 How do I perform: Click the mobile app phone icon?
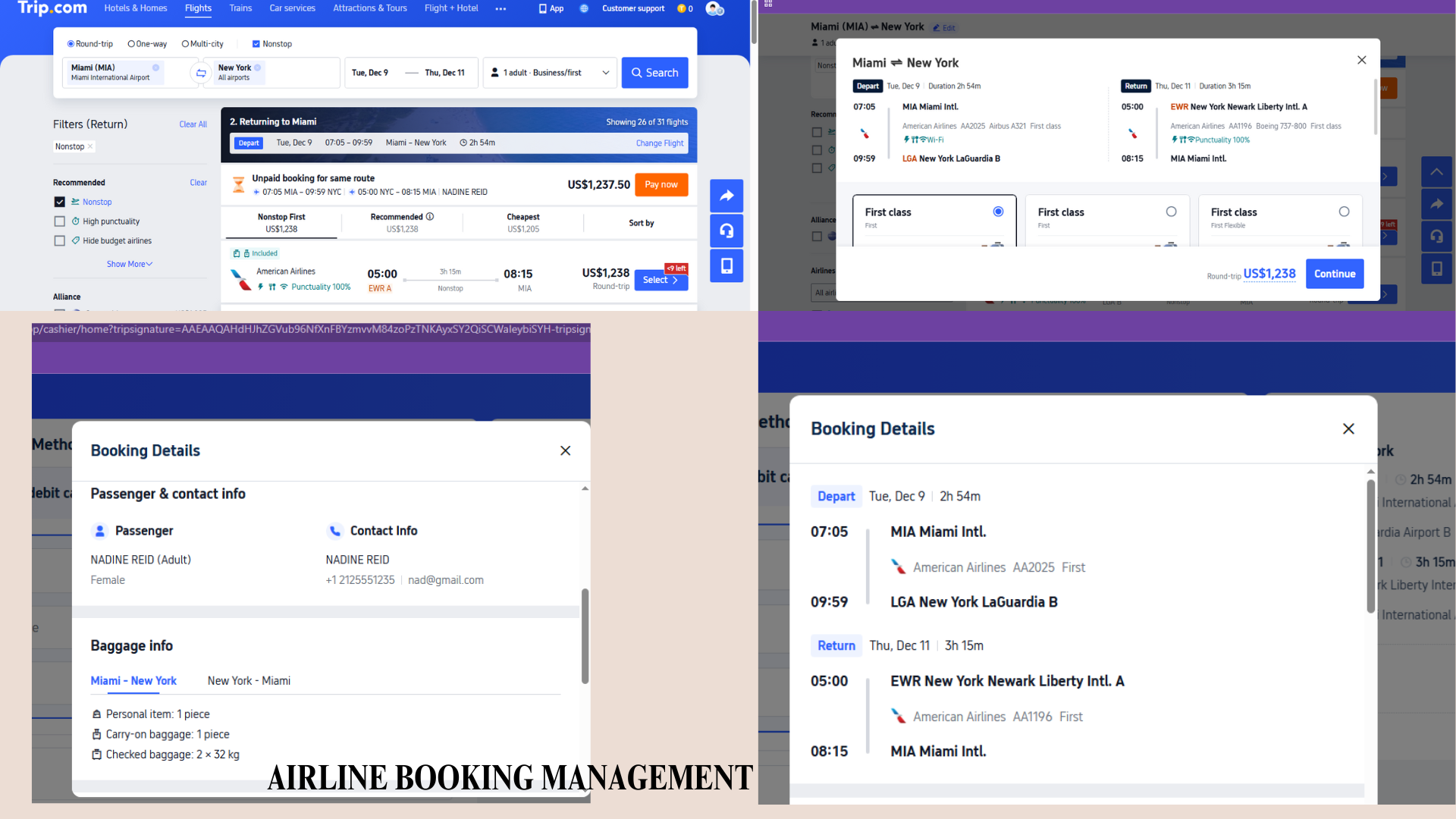click(726, 265)
